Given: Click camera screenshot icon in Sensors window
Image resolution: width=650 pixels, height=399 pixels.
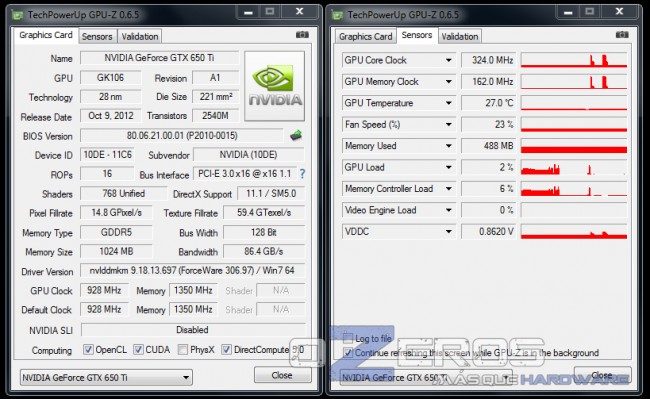Looking at the screenshot, I should (x=622, y=34).
